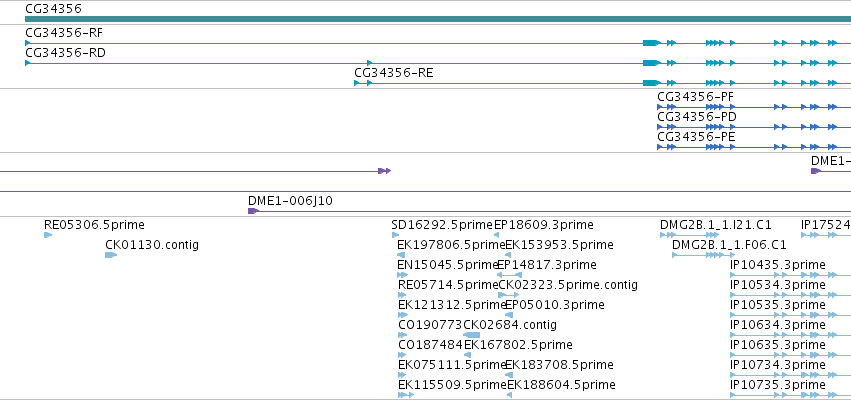Image resolution: width=851 pixels, height=400 pixels.
Task: Click the EK115509.5prime EST label
Action: coord(452,385)
